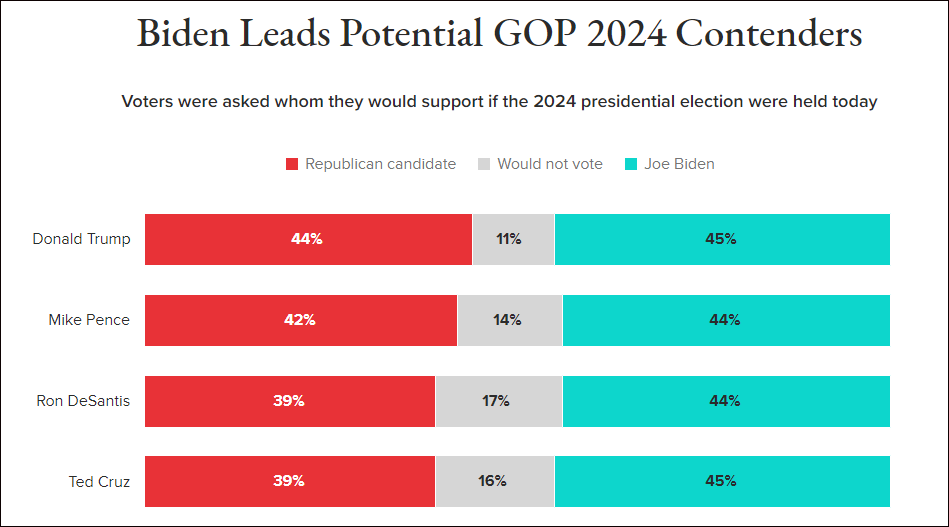Select the 17% would not vote segment
The width and height of the screenshot is (949, 527).
(498, 401)
